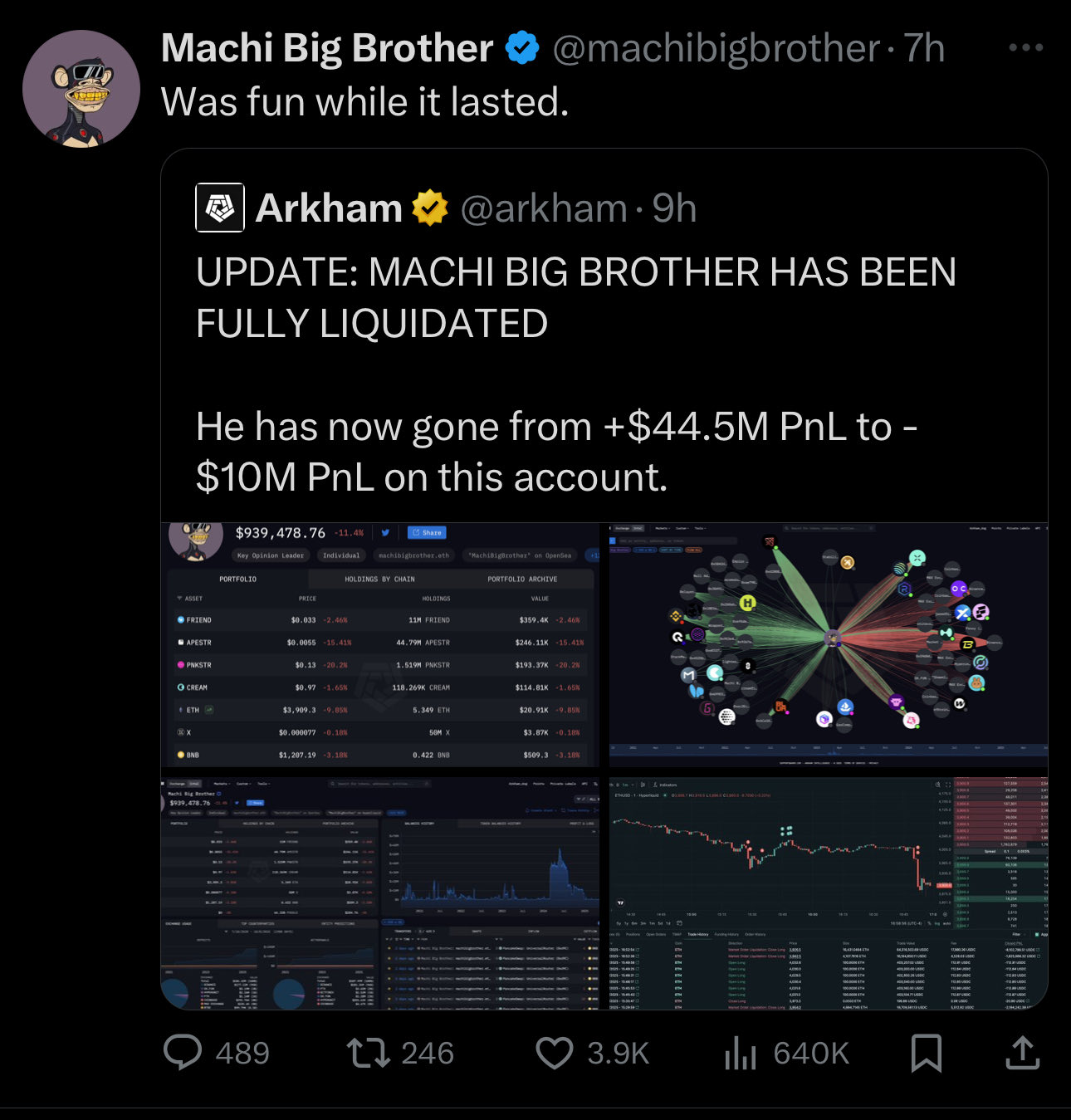Image resolution: width=1071 pixels, height=1120 pixels.
Task: Click the @arkham handle in quoted tweet
Action: tap(543, 208)
